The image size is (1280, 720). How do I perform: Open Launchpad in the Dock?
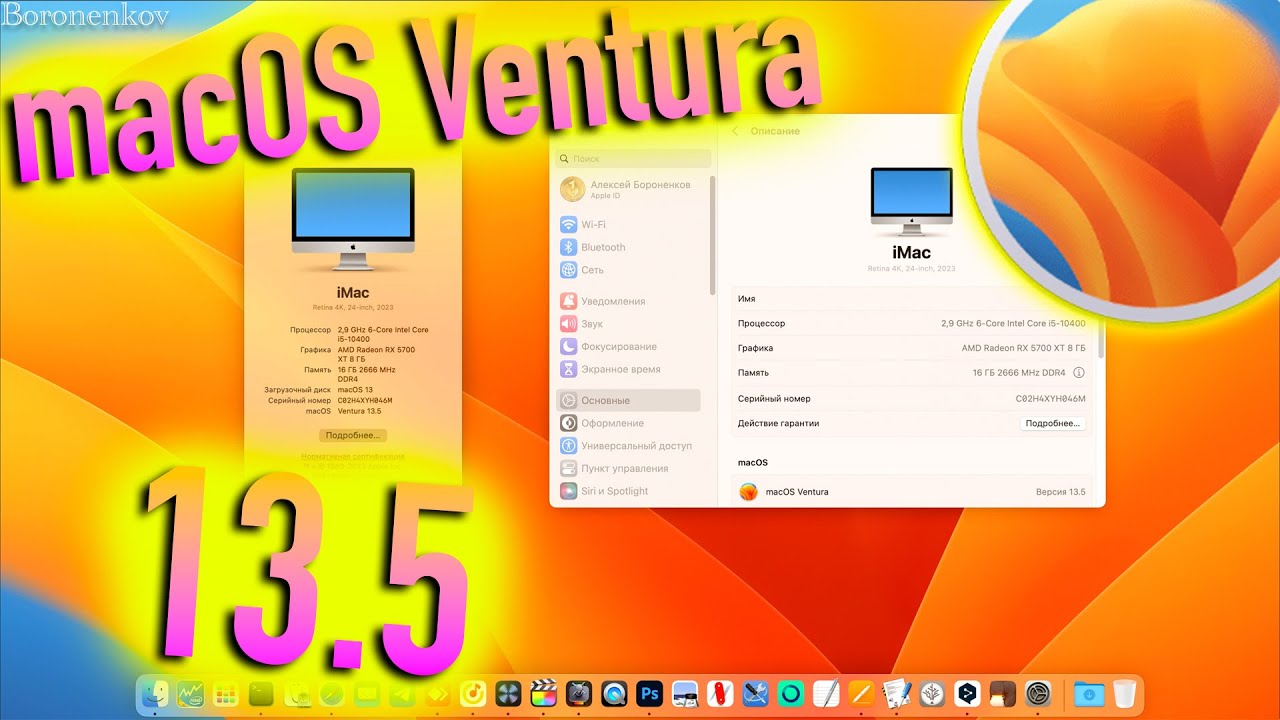(x=225, y=692)
